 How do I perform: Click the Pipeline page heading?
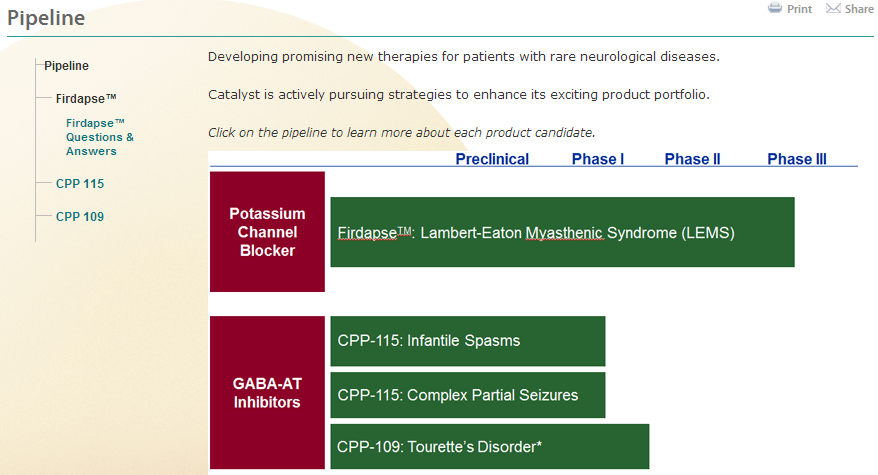click(x=46, y=18)
